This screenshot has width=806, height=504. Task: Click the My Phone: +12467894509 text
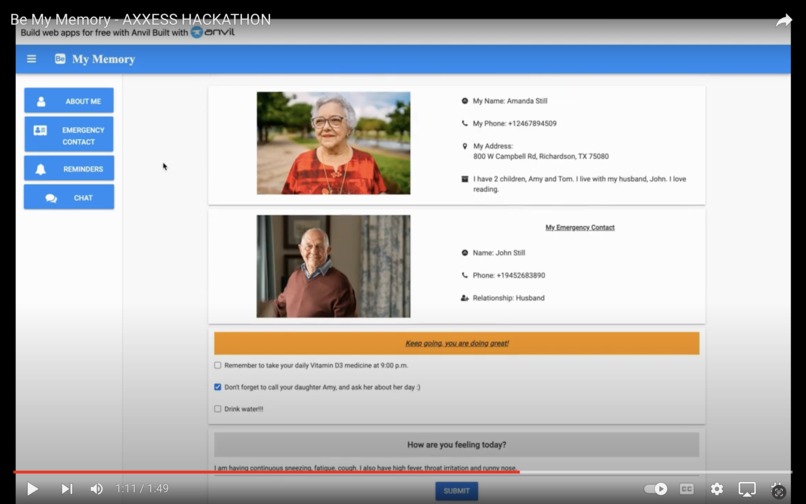515,123
